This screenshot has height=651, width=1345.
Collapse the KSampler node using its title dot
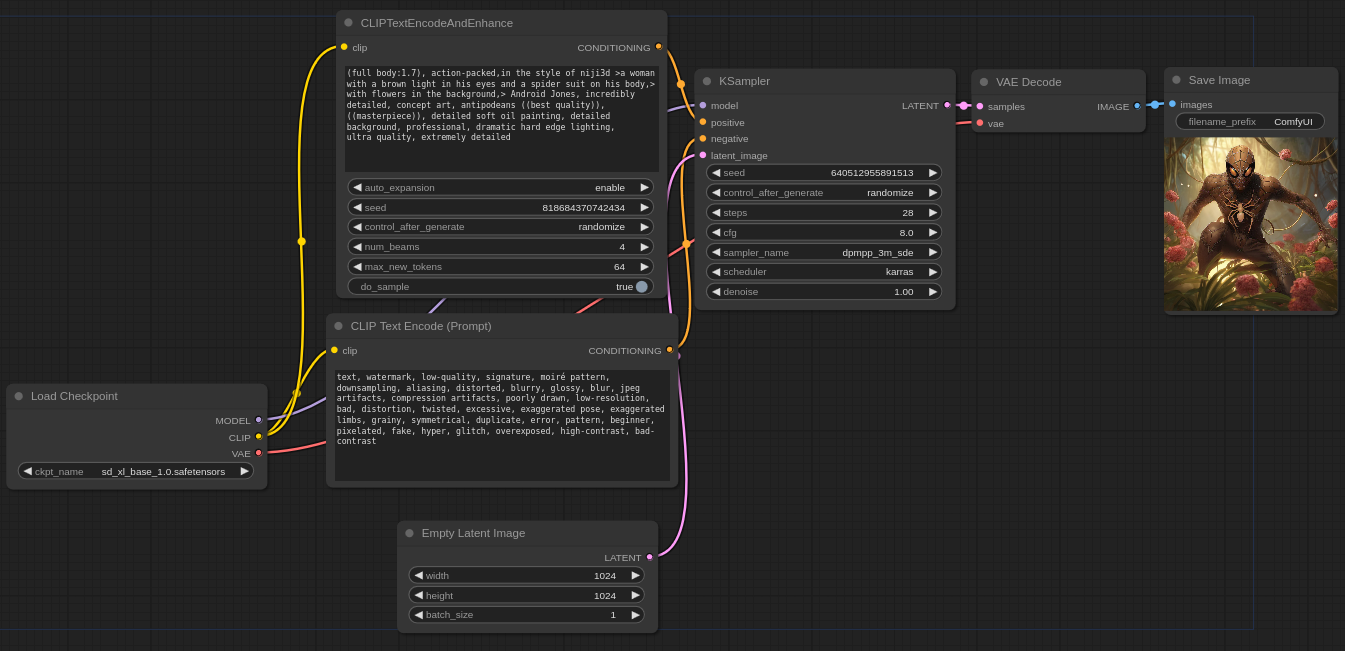click(x=707, y=81)
